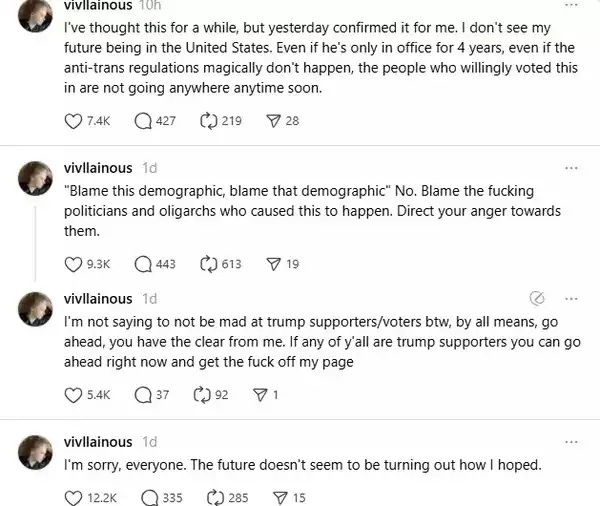Open more options on "I'm sorry, everyone" post
This screenshot has height=506, width=600.
[571, 441]
